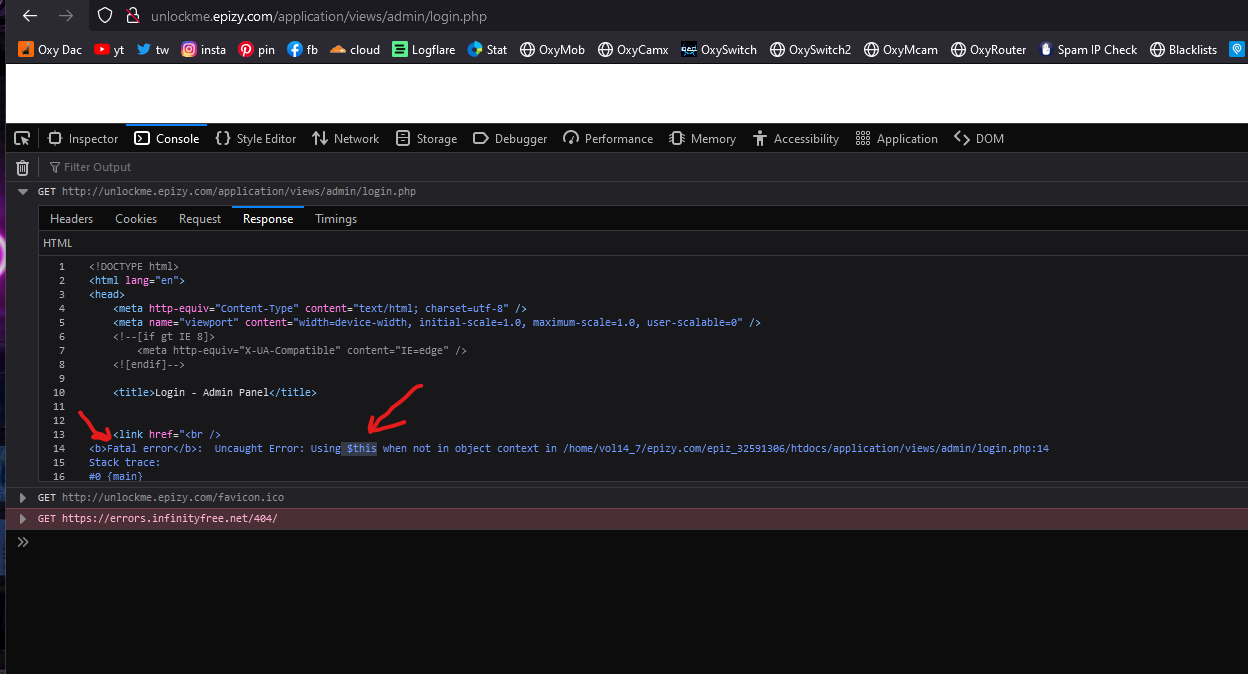Open the insta bookmark
The width and height of the screenshot is (1248, 674).
click(x=203, y=49)
